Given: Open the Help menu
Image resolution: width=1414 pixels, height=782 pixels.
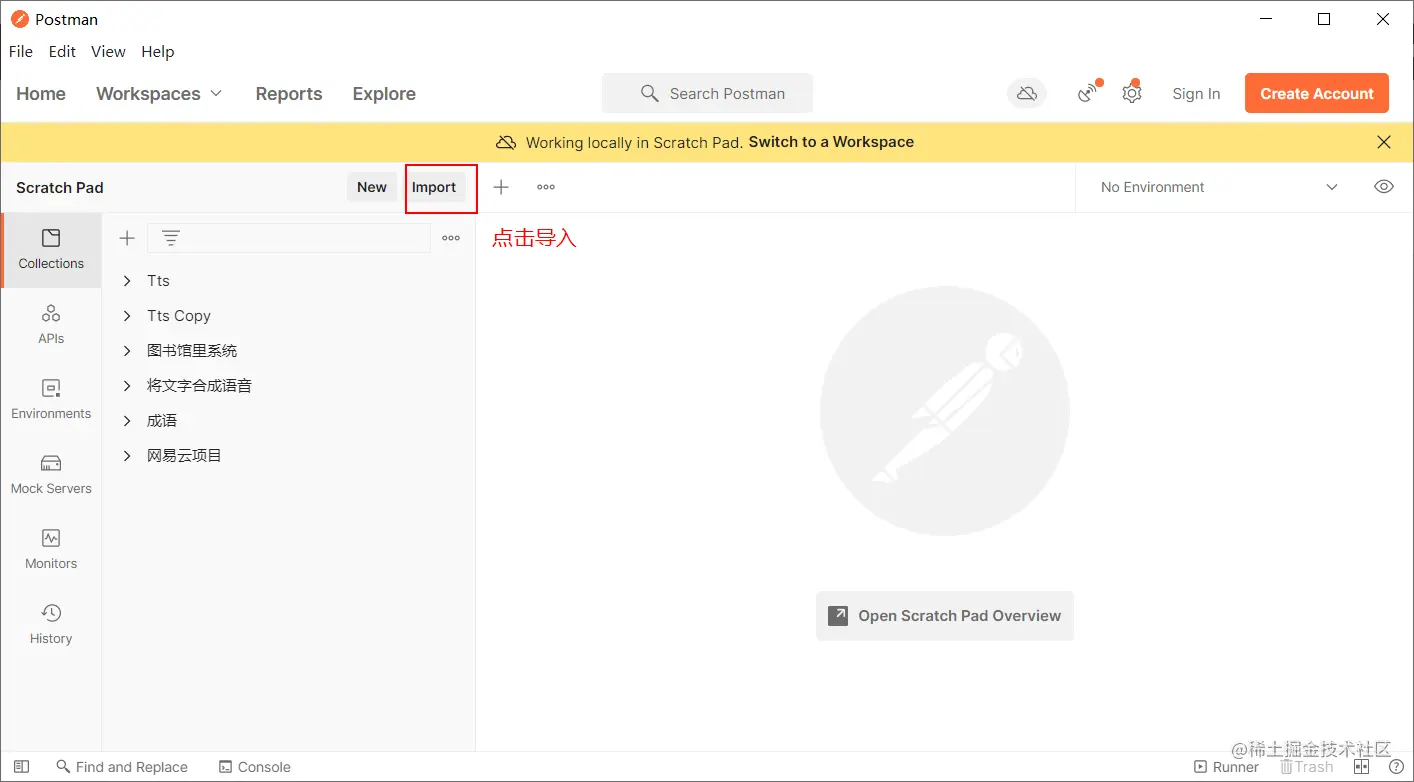Looking at the screenshot, I should point(158,52).
